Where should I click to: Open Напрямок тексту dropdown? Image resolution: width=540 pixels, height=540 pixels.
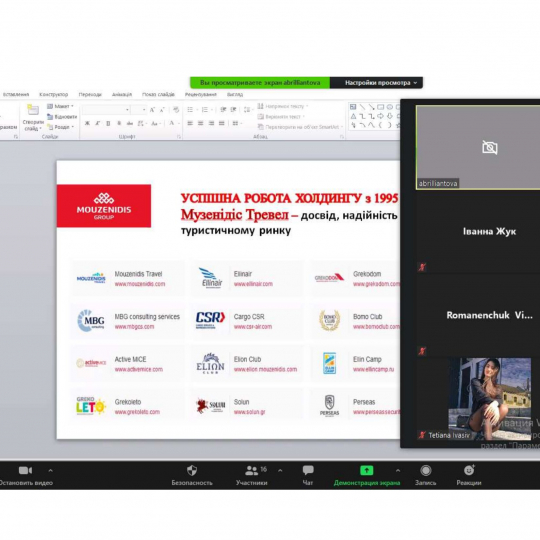tap(283, 106)
